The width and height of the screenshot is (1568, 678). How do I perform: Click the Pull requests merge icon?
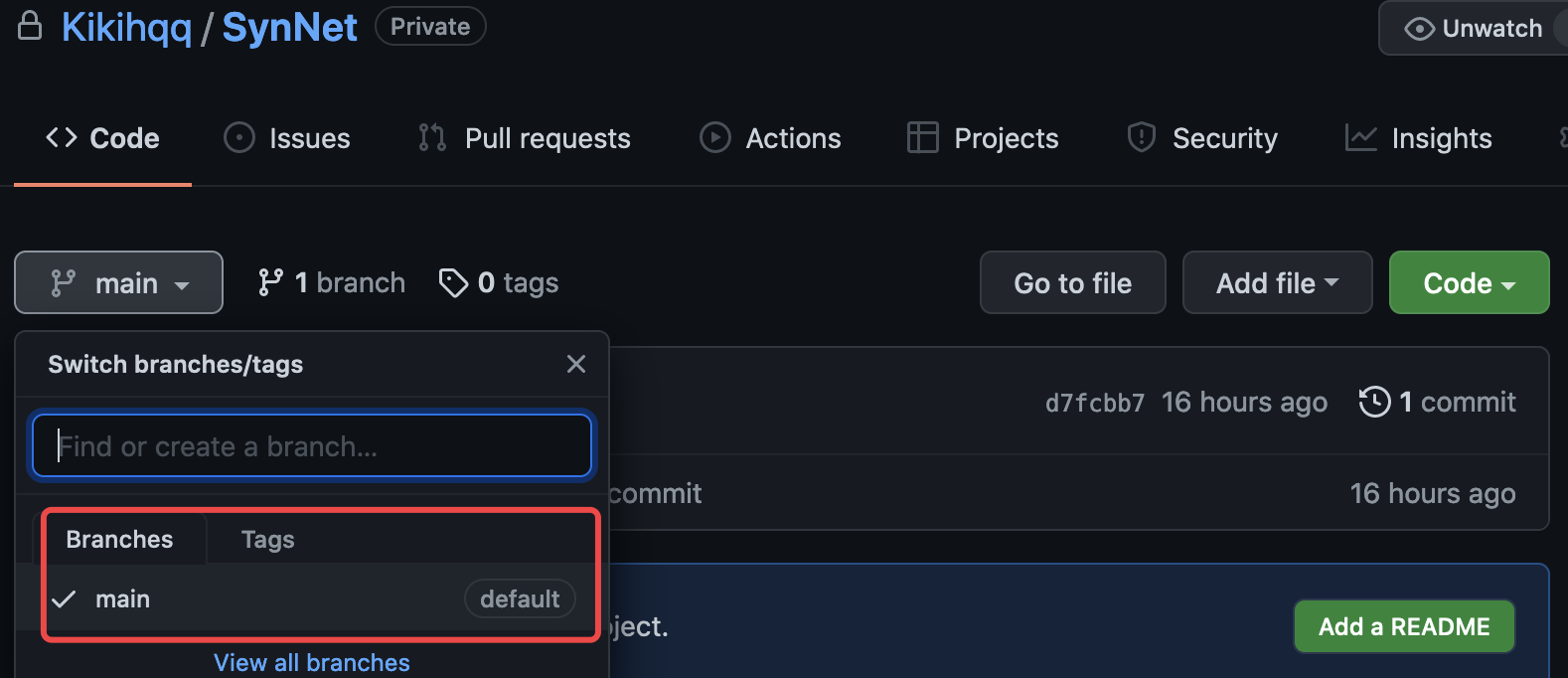pyautogui.click(x=432, y=137)
